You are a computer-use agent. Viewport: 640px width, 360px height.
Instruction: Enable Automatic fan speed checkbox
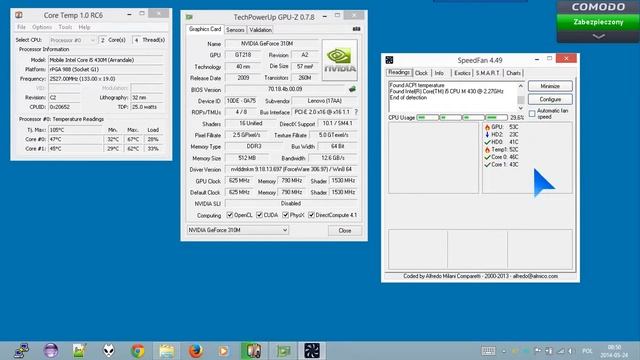(x=532, y=114)
